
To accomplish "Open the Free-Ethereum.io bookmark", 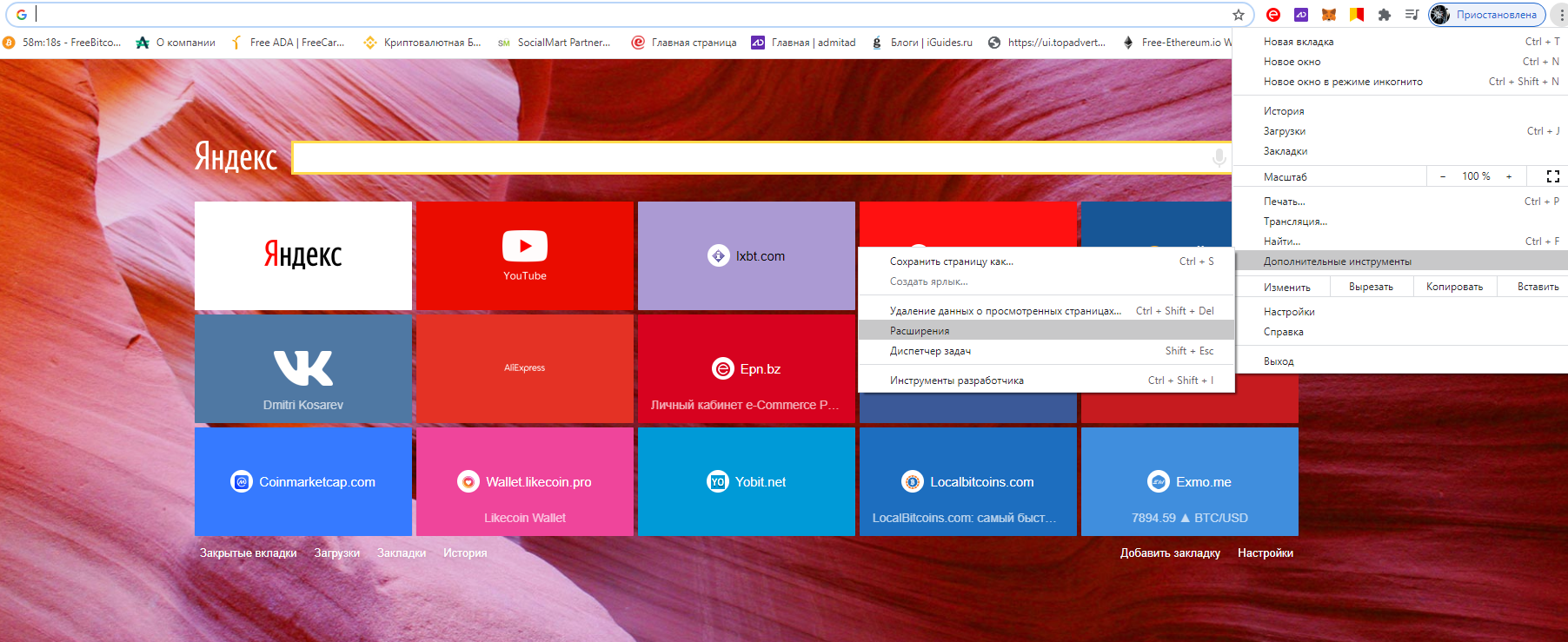I will coord(1177,43).
